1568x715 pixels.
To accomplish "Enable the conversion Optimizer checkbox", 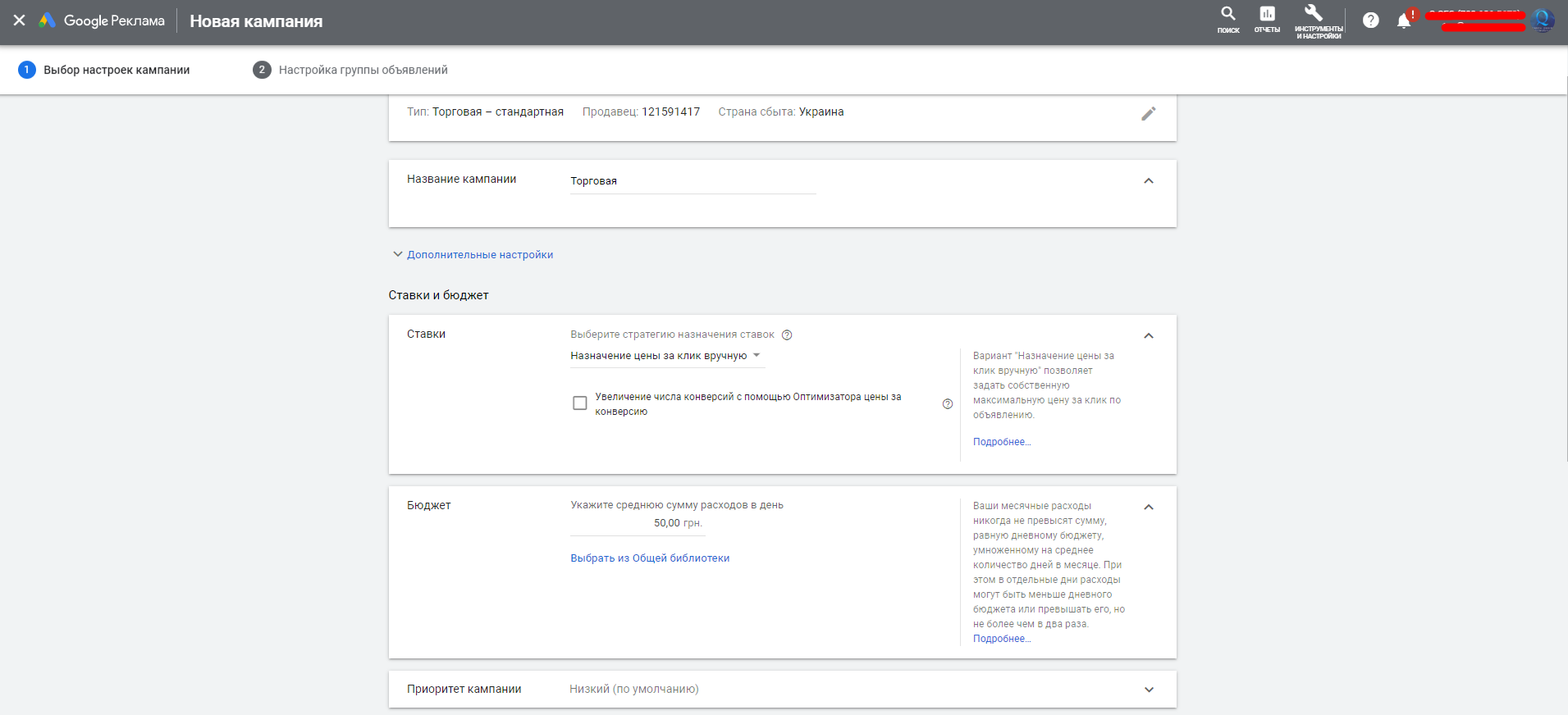I will click(579, 403).
